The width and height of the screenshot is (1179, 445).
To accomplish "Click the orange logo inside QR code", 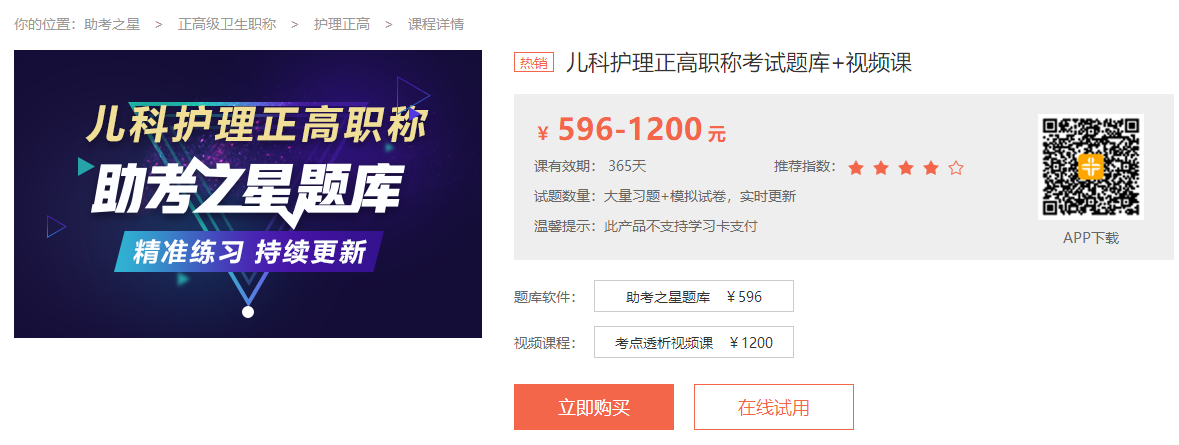I will click(1091, 167).
